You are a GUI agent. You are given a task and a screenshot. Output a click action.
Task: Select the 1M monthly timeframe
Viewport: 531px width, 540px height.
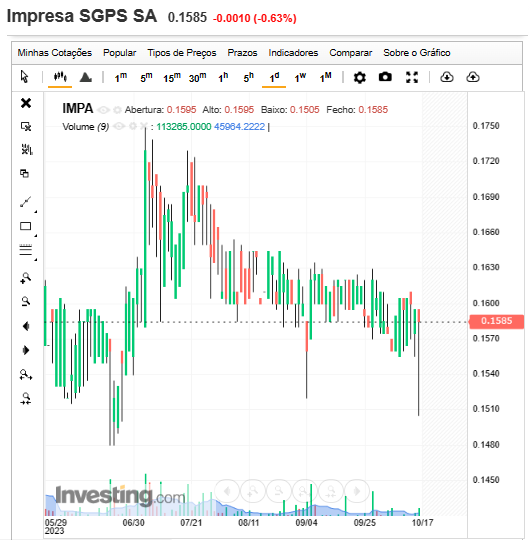point(325,77)
